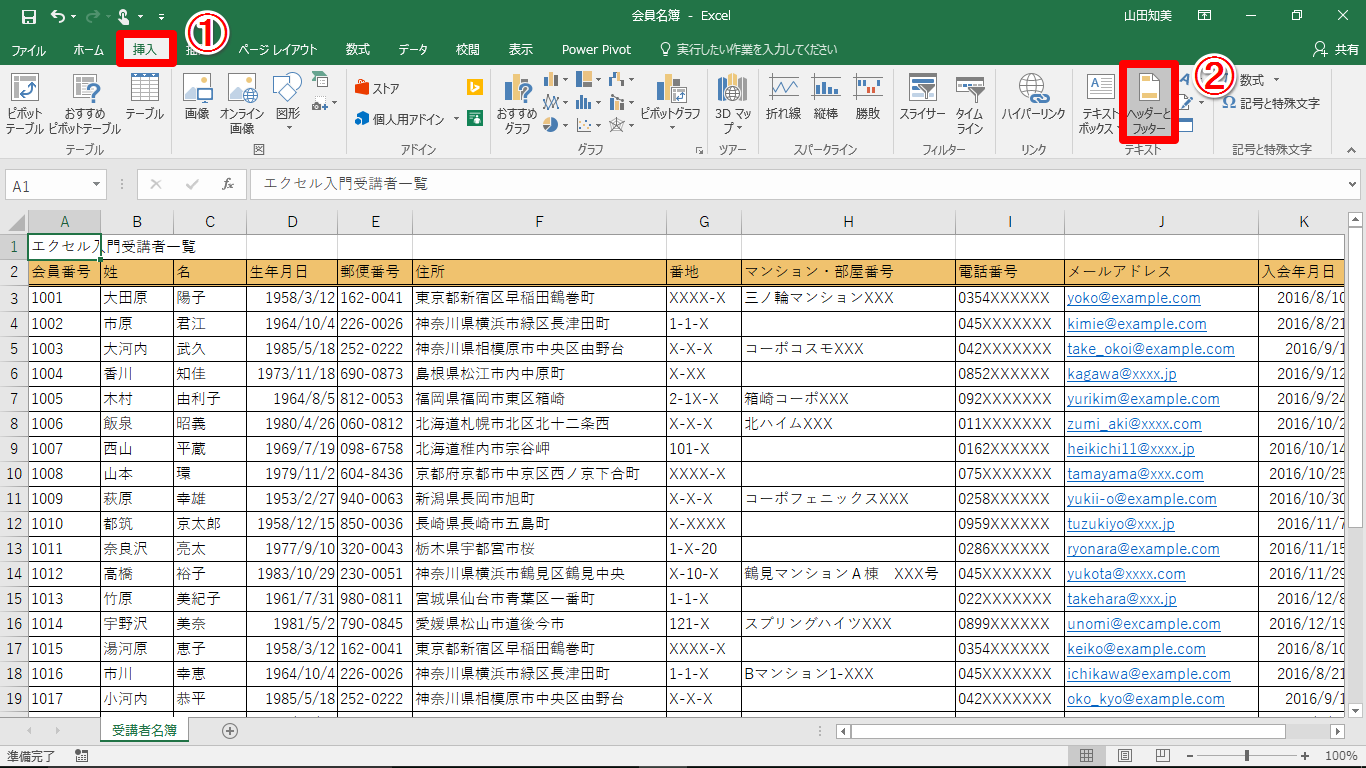Open Customize Quick Access Toolbar dropdown
Viewport: 1366px width, 768px height.
click(x=162, y=16)
